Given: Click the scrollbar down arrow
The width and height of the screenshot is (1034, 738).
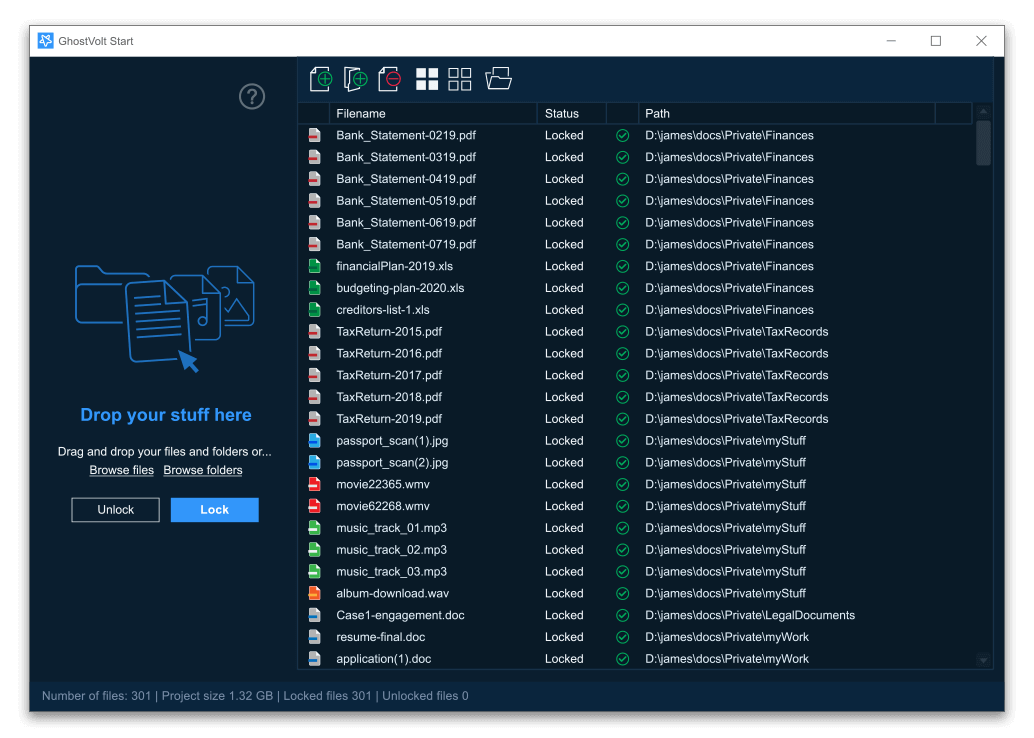Looking at the screenshot, I should click(983, 660).
